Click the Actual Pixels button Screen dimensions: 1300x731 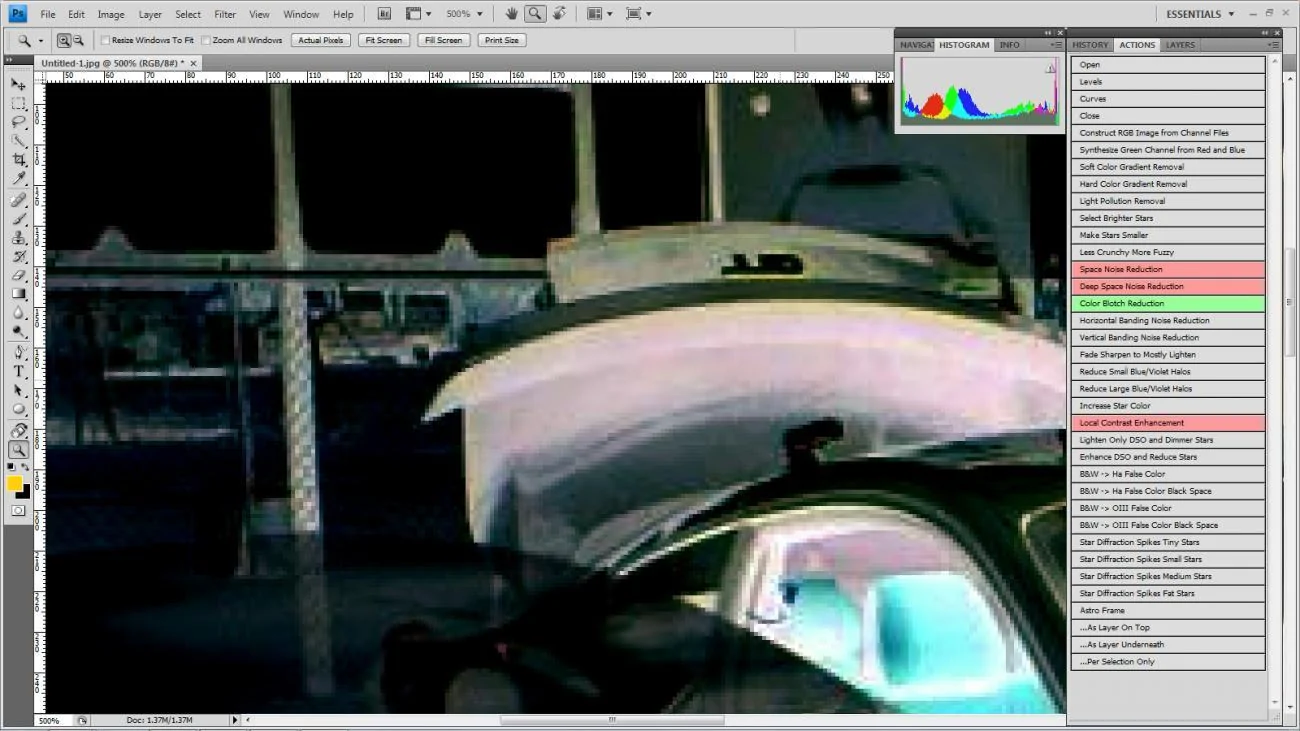(x=321, y=40)
